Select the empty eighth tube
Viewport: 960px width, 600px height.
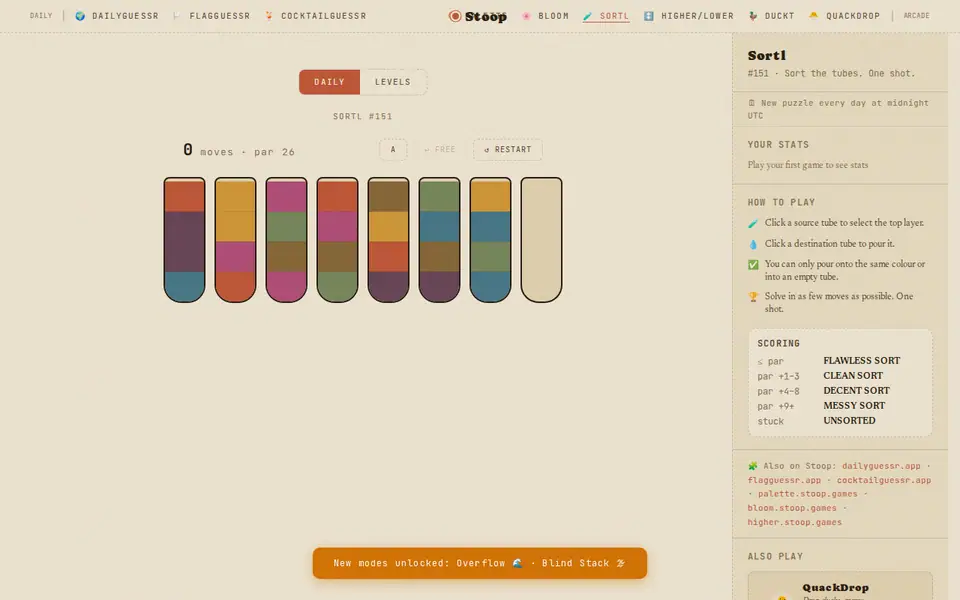[x=541, y=239]
